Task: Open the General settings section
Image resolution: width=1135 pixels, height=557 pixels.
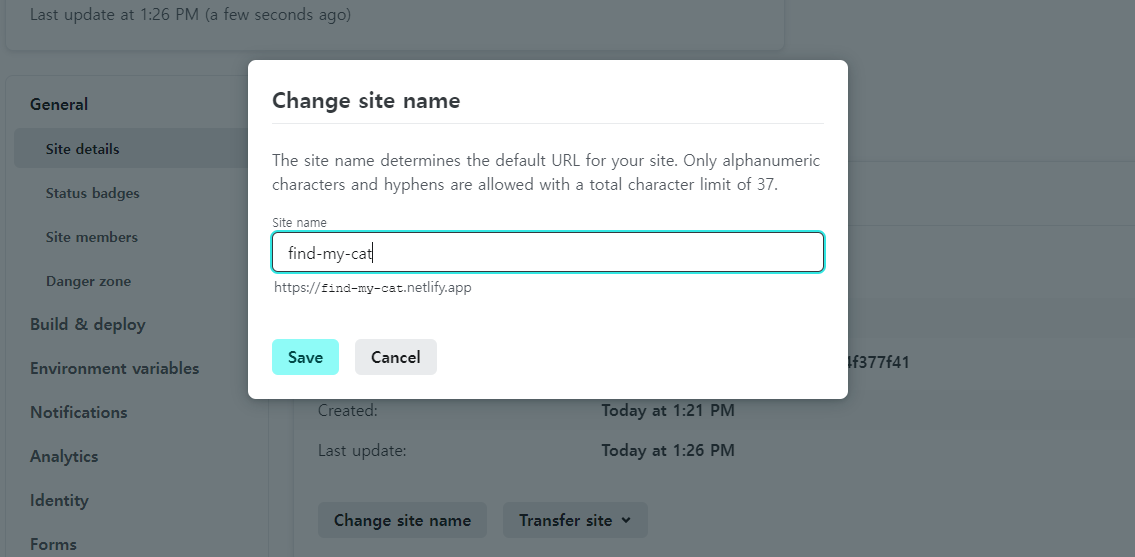Action: click(x=59, y=104)
